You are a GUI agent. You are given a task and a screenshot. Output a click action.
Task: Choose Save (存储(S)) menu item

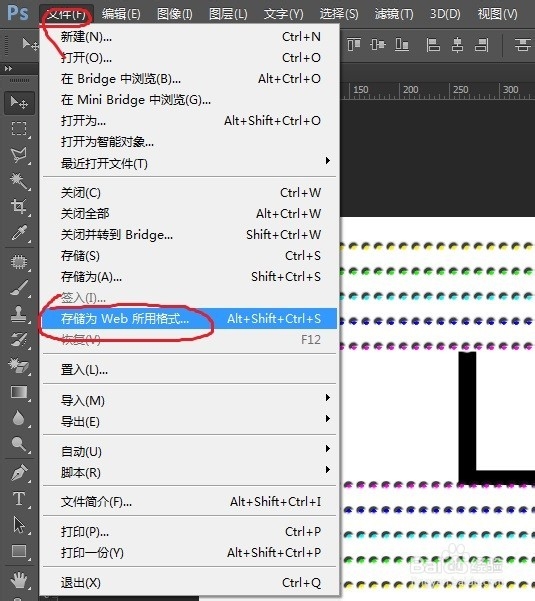(x=189, y=256)
